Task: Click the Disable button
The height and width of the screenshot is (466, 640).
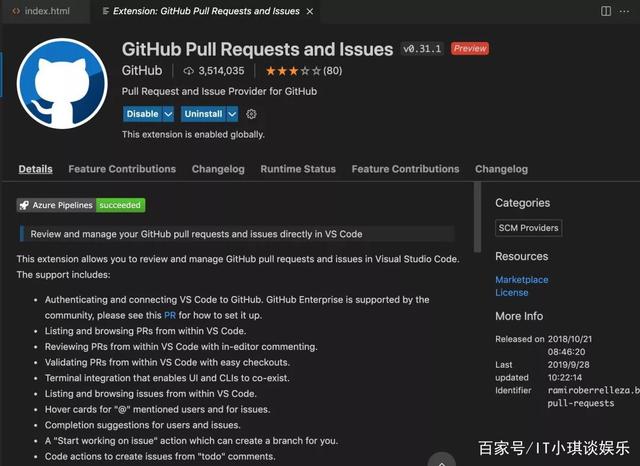Action: tap(142, 114)
